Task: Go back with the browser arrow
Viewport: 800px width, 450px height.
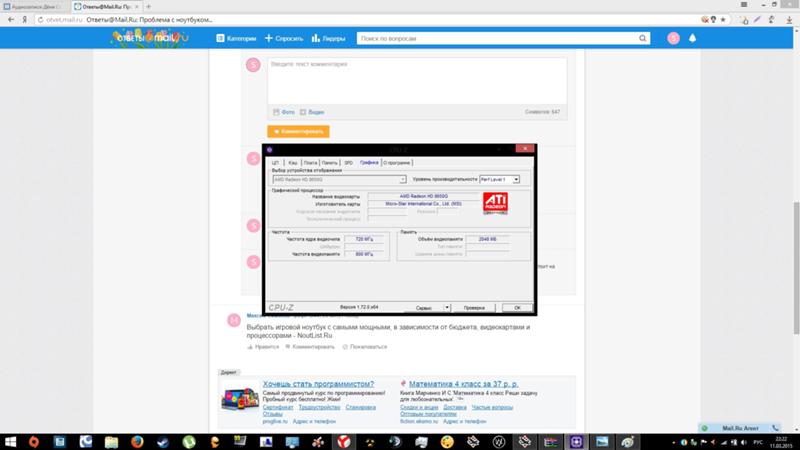Action: click(x=11, y=20)
